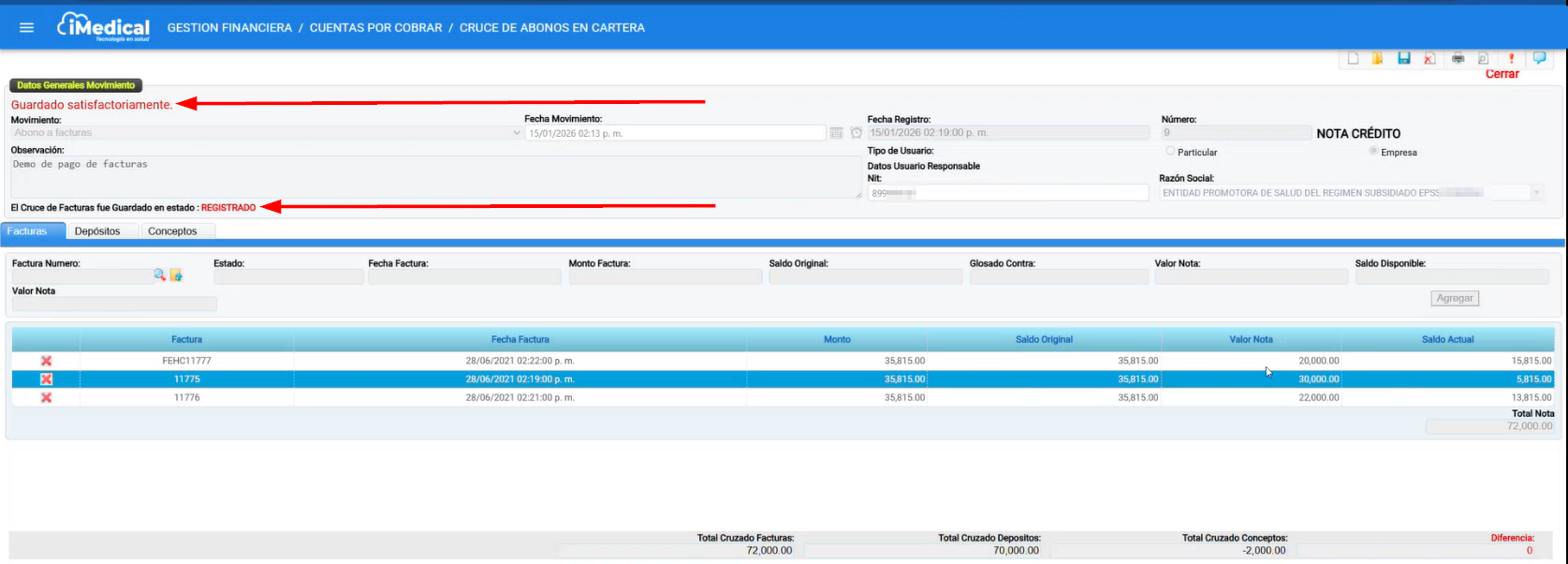Viewport: 1568px width, 564px height.
Task: Click the yellow open folder toolbar icon
Action: (1377, 58)
